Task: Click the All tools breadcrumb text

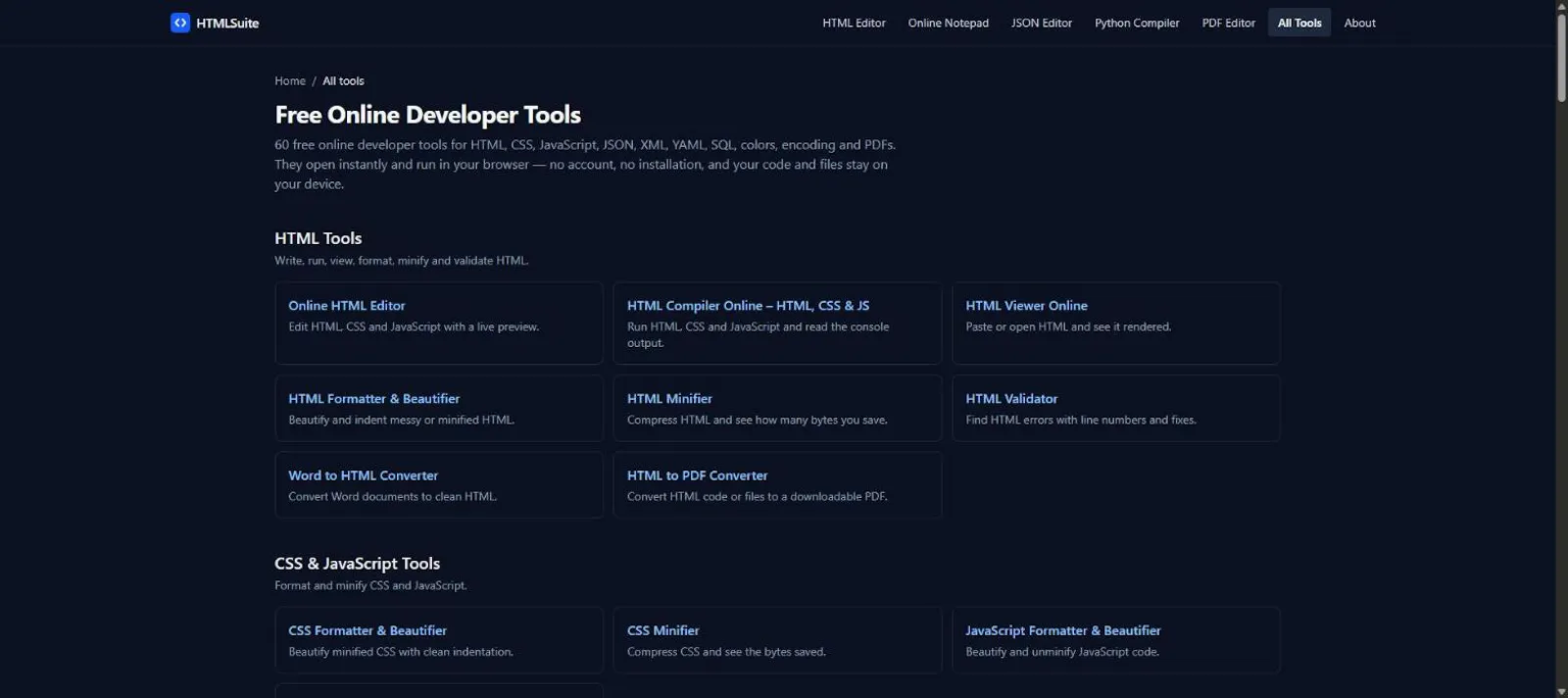Action: (x=343, y=81)
